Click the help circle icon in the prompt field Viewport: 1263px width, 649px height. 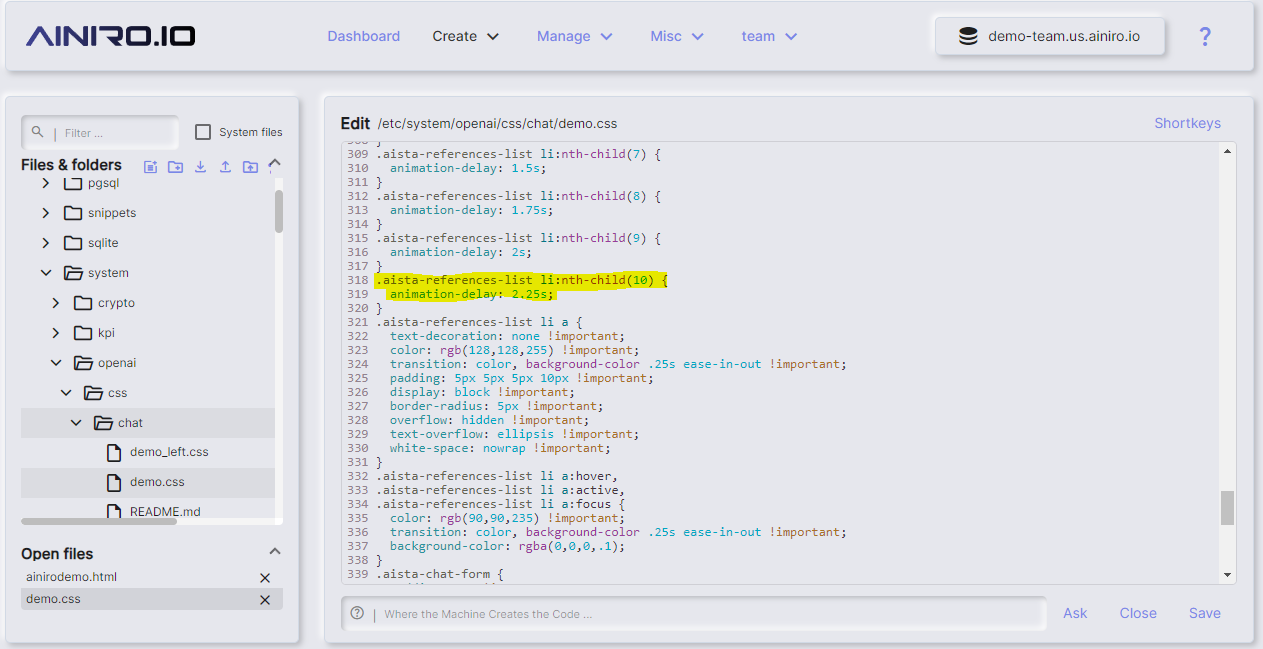tap(357, 613)
